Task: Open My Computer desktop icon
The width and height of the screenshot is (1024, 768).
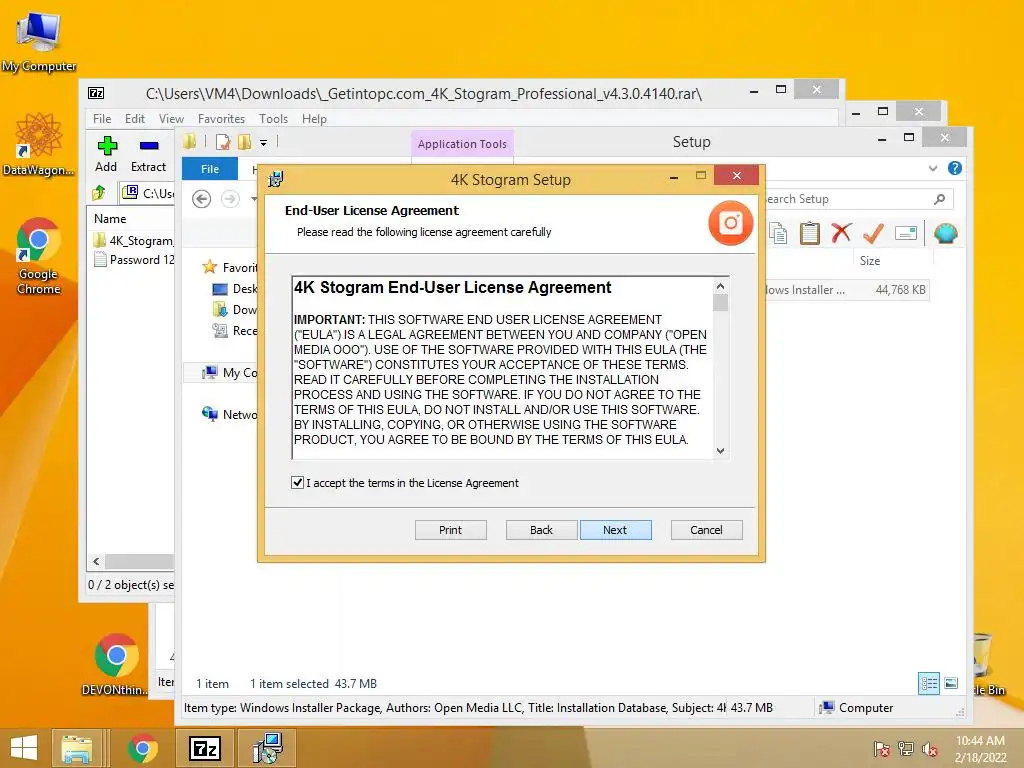Action: (x=39, y=42)
